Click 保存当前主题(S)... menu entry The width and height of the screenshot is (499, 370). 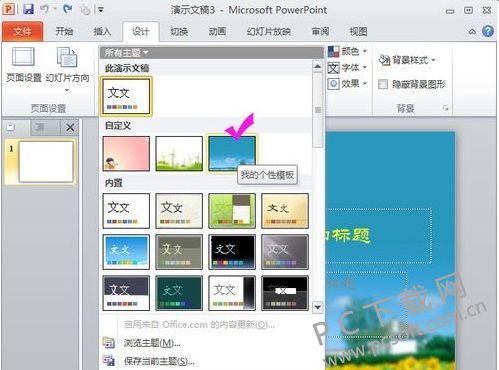(x=159, y=361)
